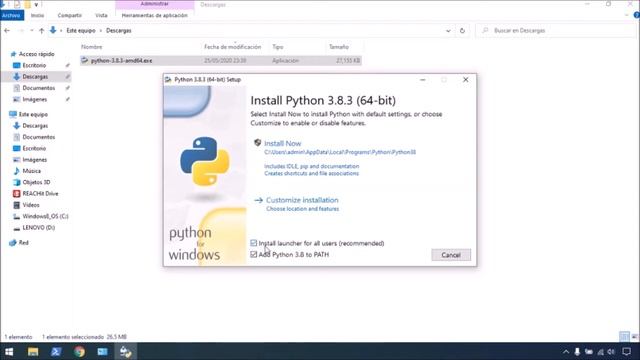The image size is (640, 360).
Task: Open Imágenes under Acceso rápido
Action: click(x=35, y=99)
